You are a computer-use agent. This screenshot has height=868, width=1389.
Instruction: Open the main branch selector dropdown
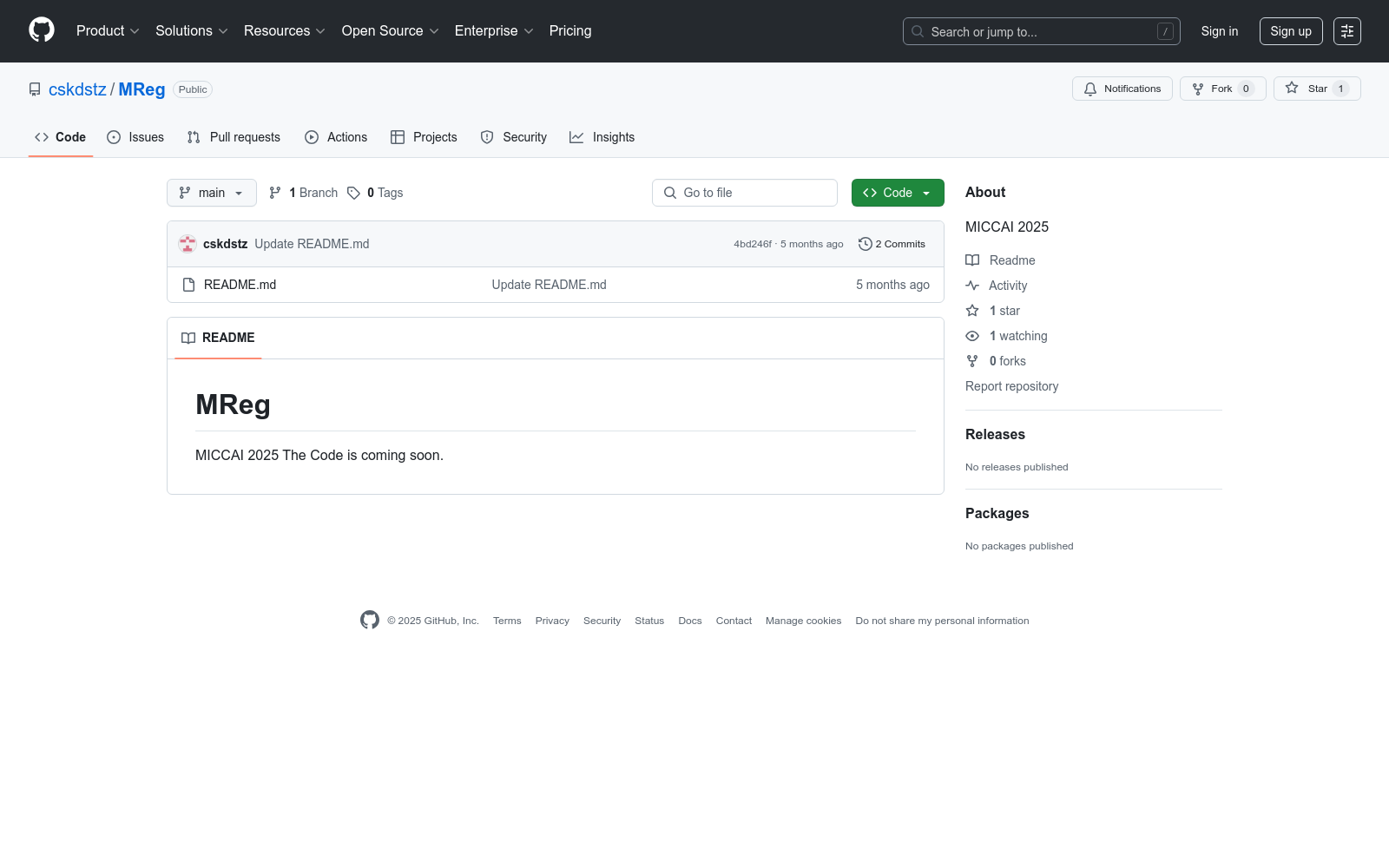coord(212,193)
